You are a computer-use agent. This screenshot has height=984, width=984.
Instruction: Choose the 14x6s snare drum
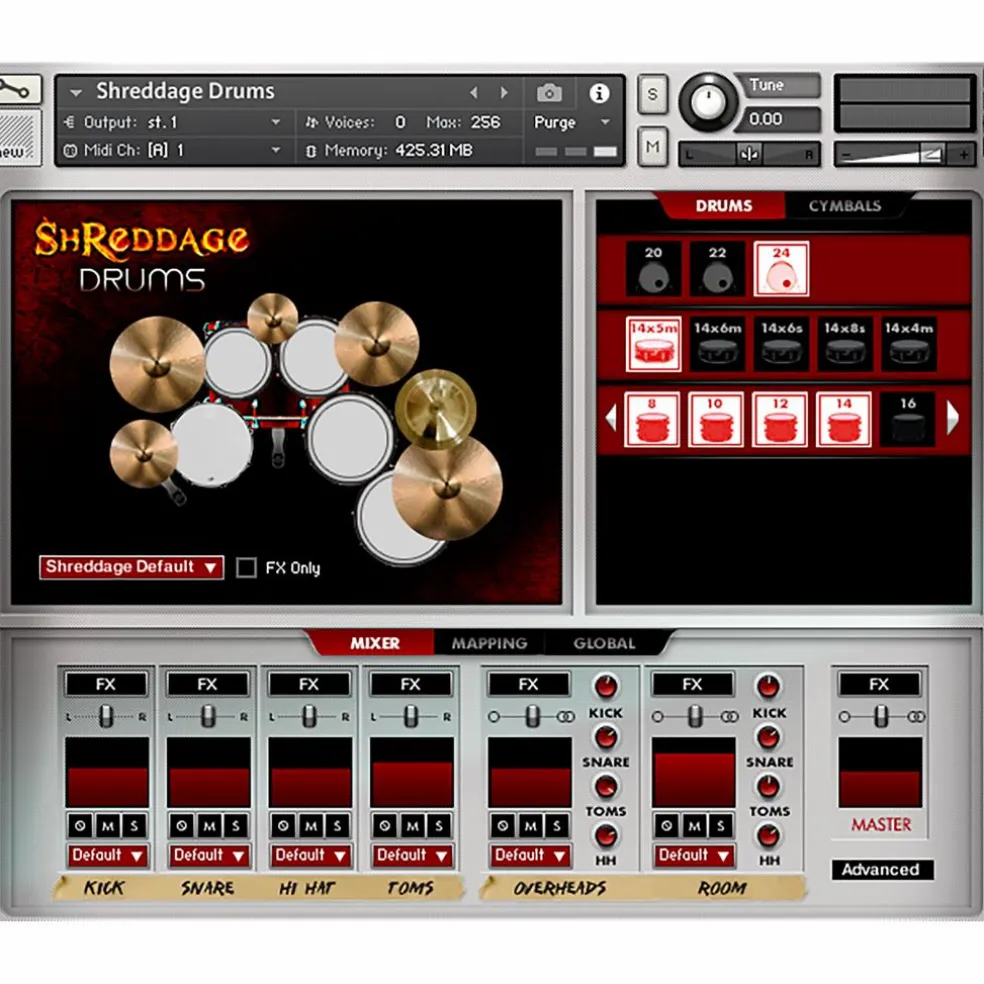tap(781, 344)
